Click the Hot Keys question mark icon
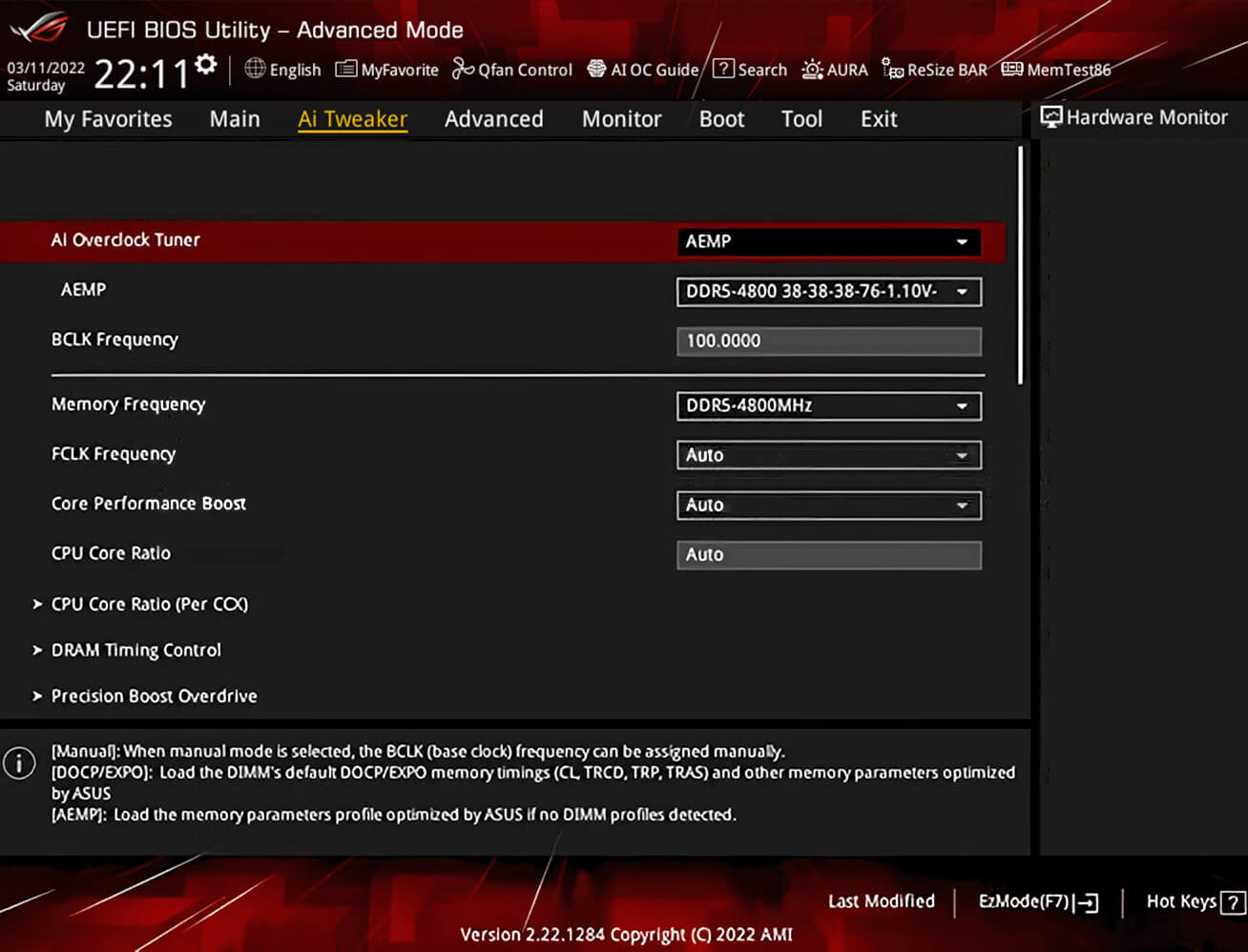 click(1232, 901)
